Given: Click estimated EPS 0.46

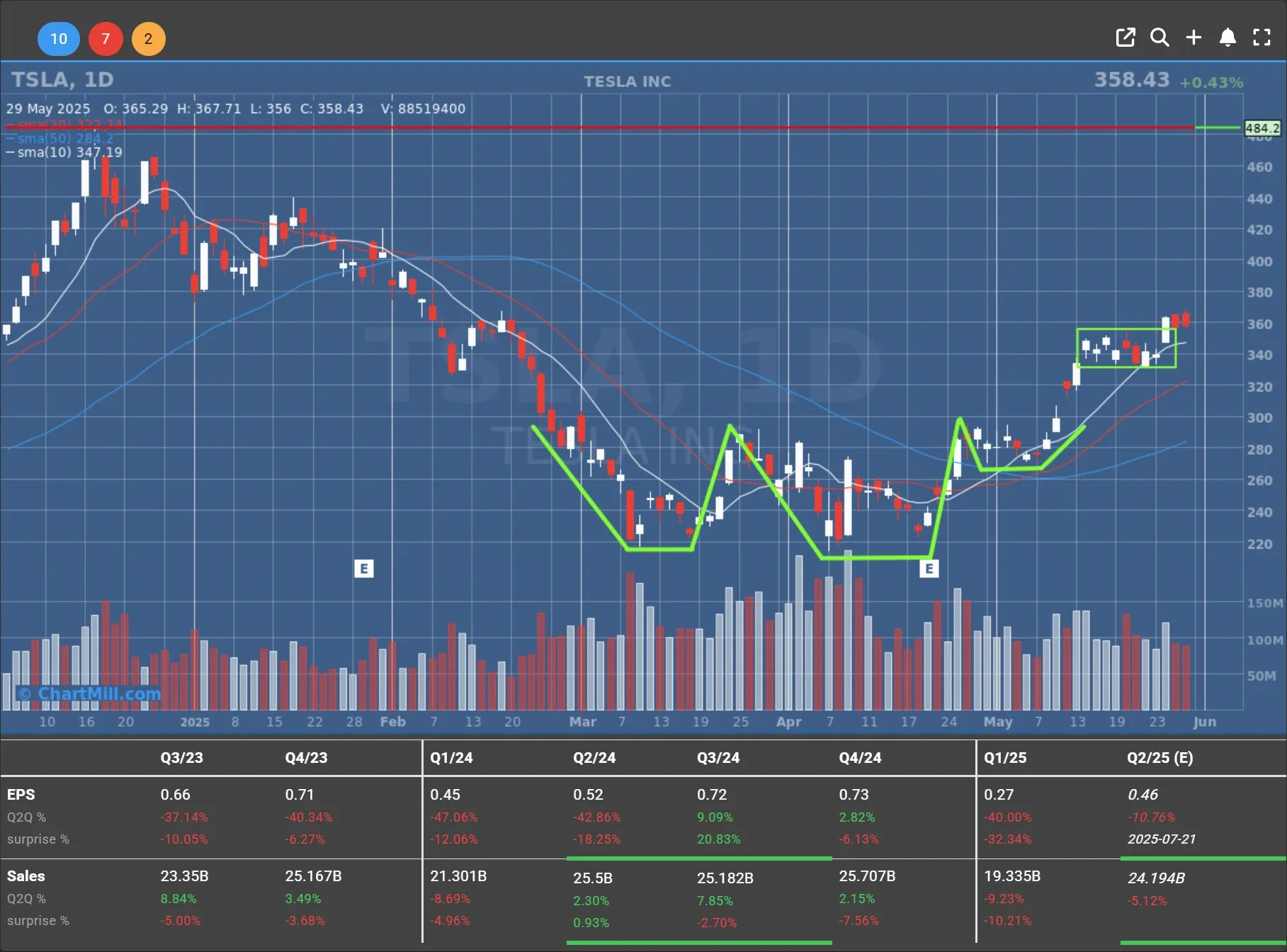Looking at the screenshot, I should pos(1143,795).
